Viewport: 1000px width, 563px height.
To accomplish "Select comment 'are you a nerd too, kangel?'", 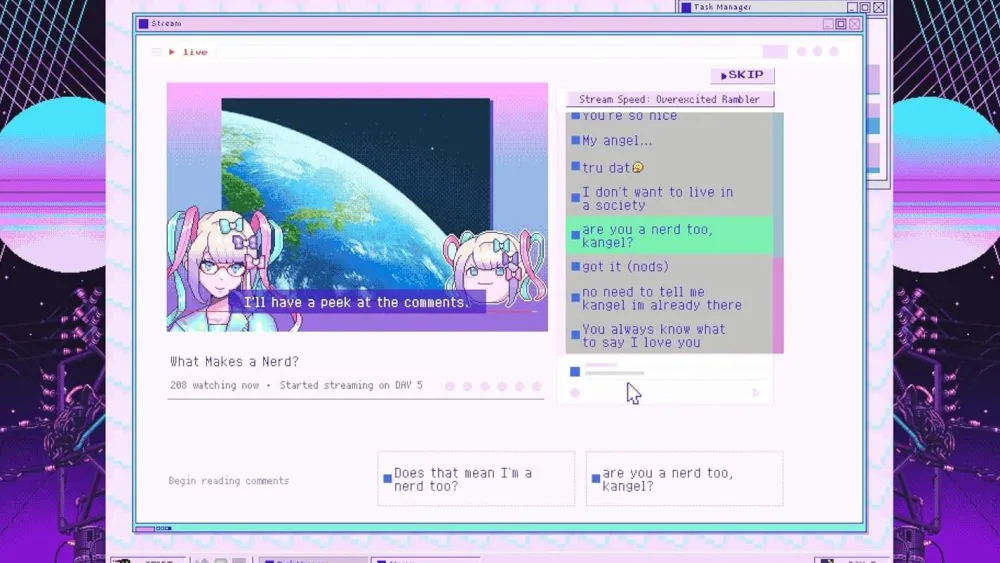I will 668,236.
